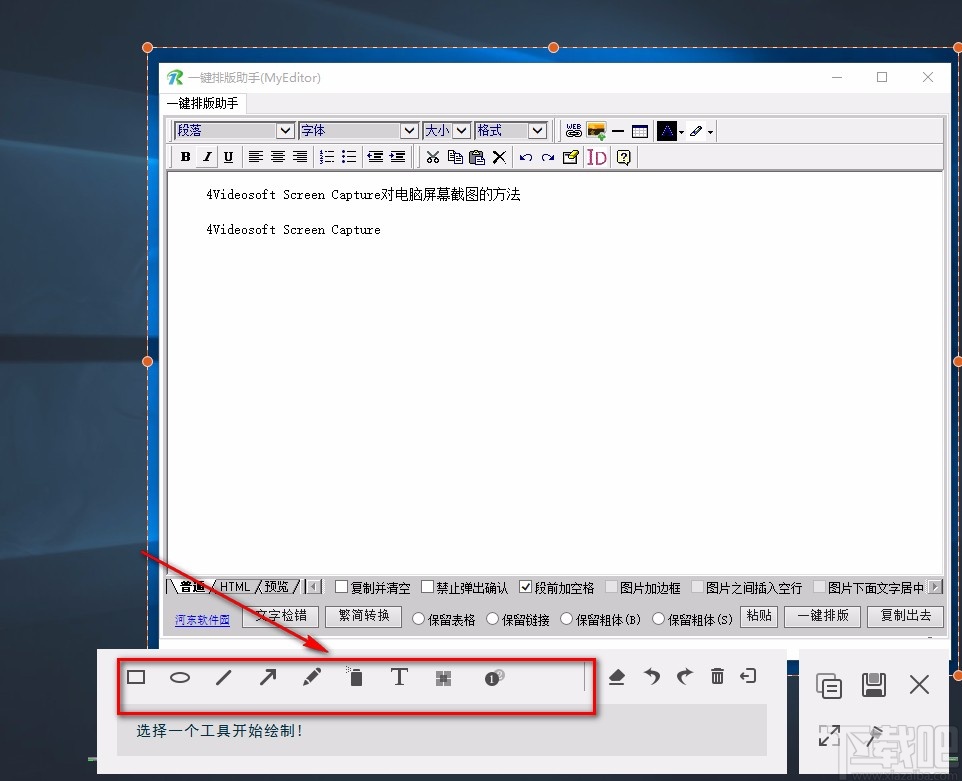Toggle underline formatting in editor
The height and width of the screenshot is (781, 962).
tap(228, 157)
